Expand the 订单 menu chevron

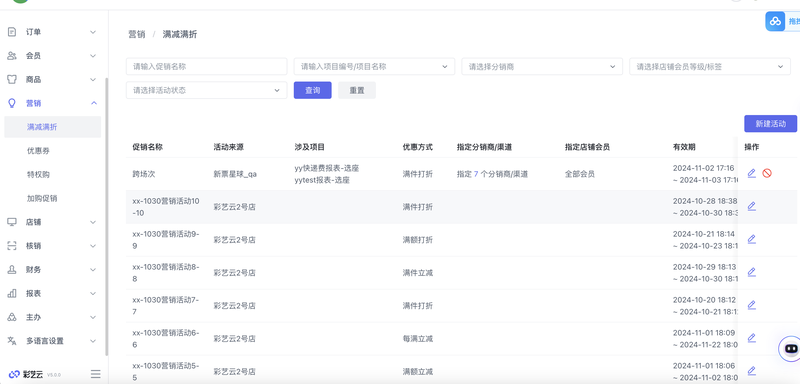coord(93,32)
